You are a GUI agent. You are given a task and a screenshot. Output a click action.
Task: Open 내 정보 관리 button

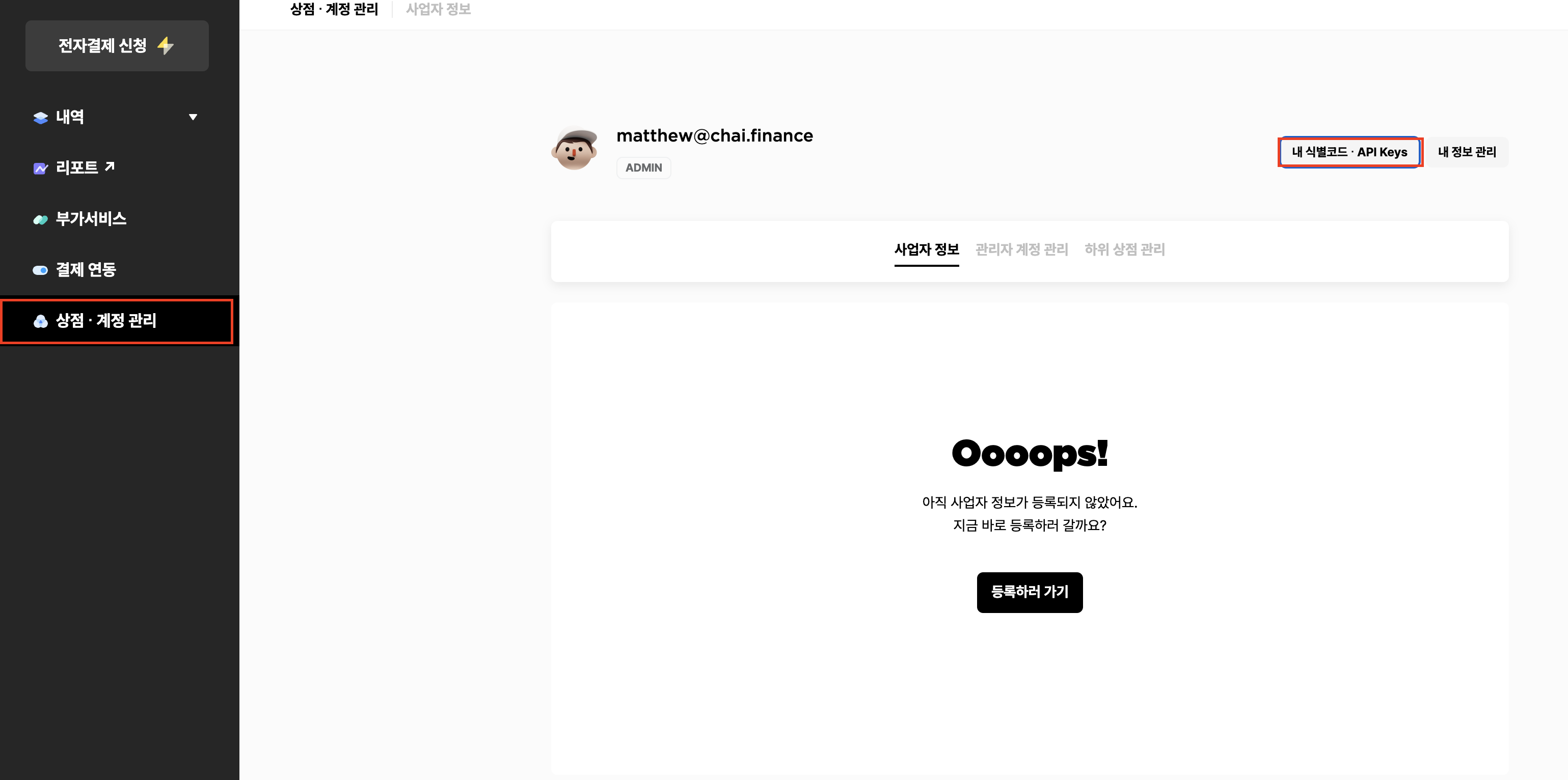click(1467, 152)
